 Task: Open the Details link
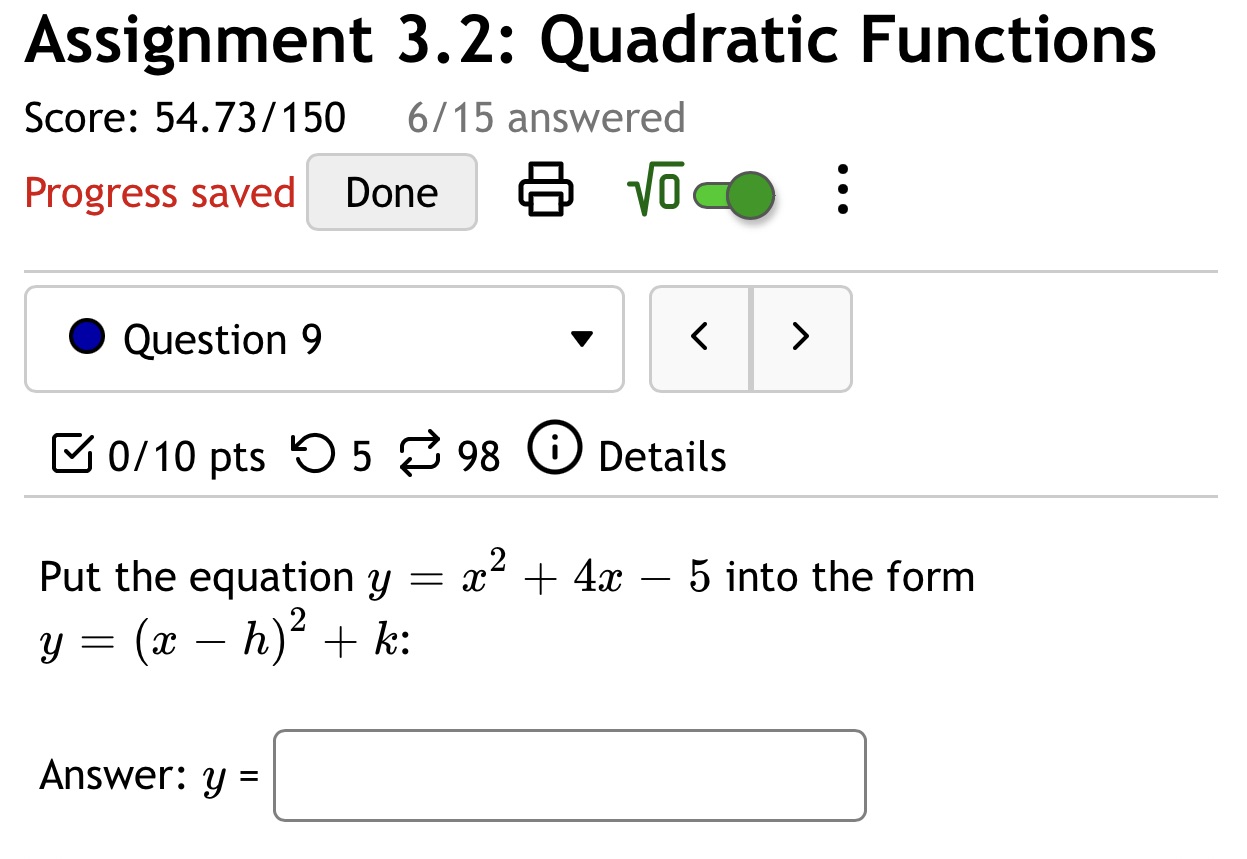663,456
